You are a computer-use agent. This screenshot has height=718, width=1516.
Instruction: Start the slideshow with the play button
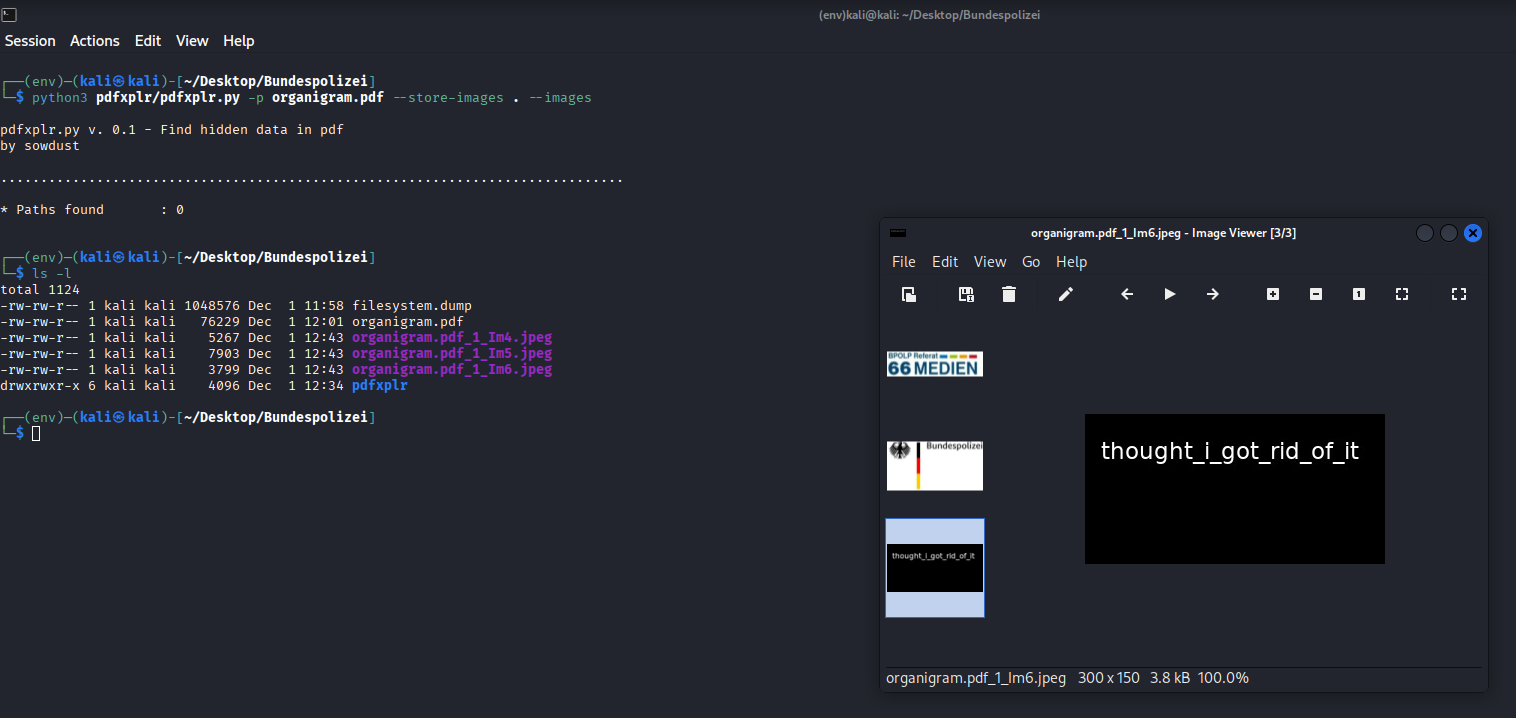click(1169, 294)
